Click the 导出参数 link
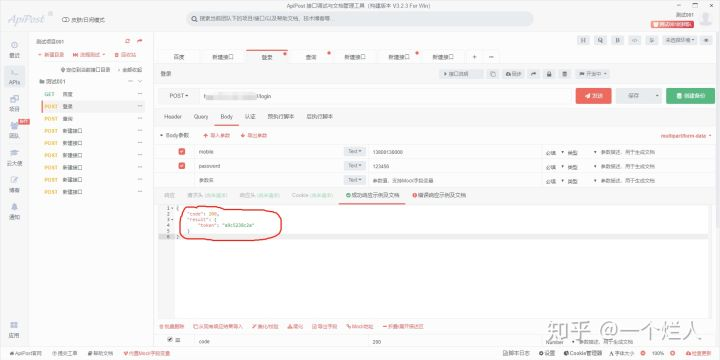This screenshot has height=360, width=720. point(254,136)
